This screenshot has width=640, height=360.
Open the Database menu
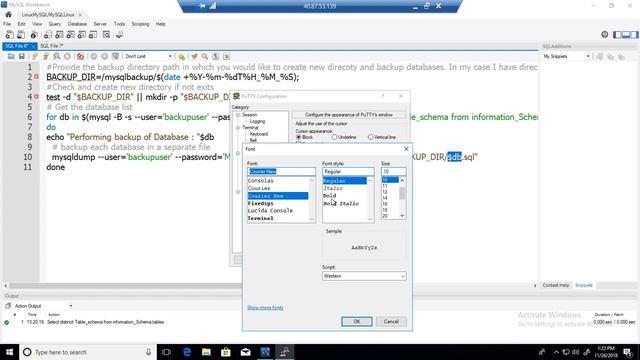coord(77,24)
